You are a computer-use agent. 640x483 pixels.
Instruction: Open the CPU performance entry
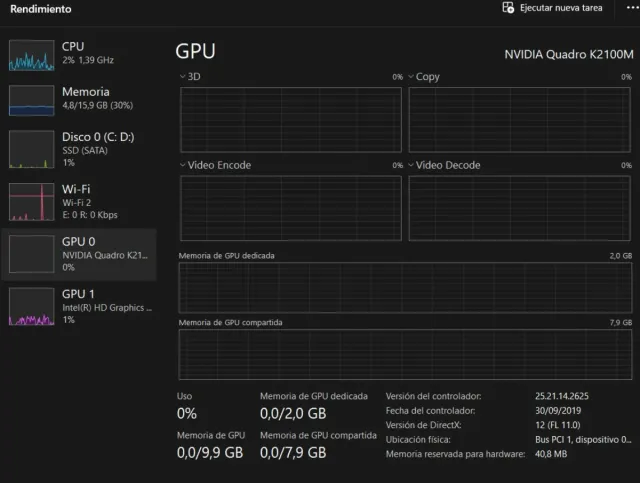pyautogui.click(x=80, y=55)
